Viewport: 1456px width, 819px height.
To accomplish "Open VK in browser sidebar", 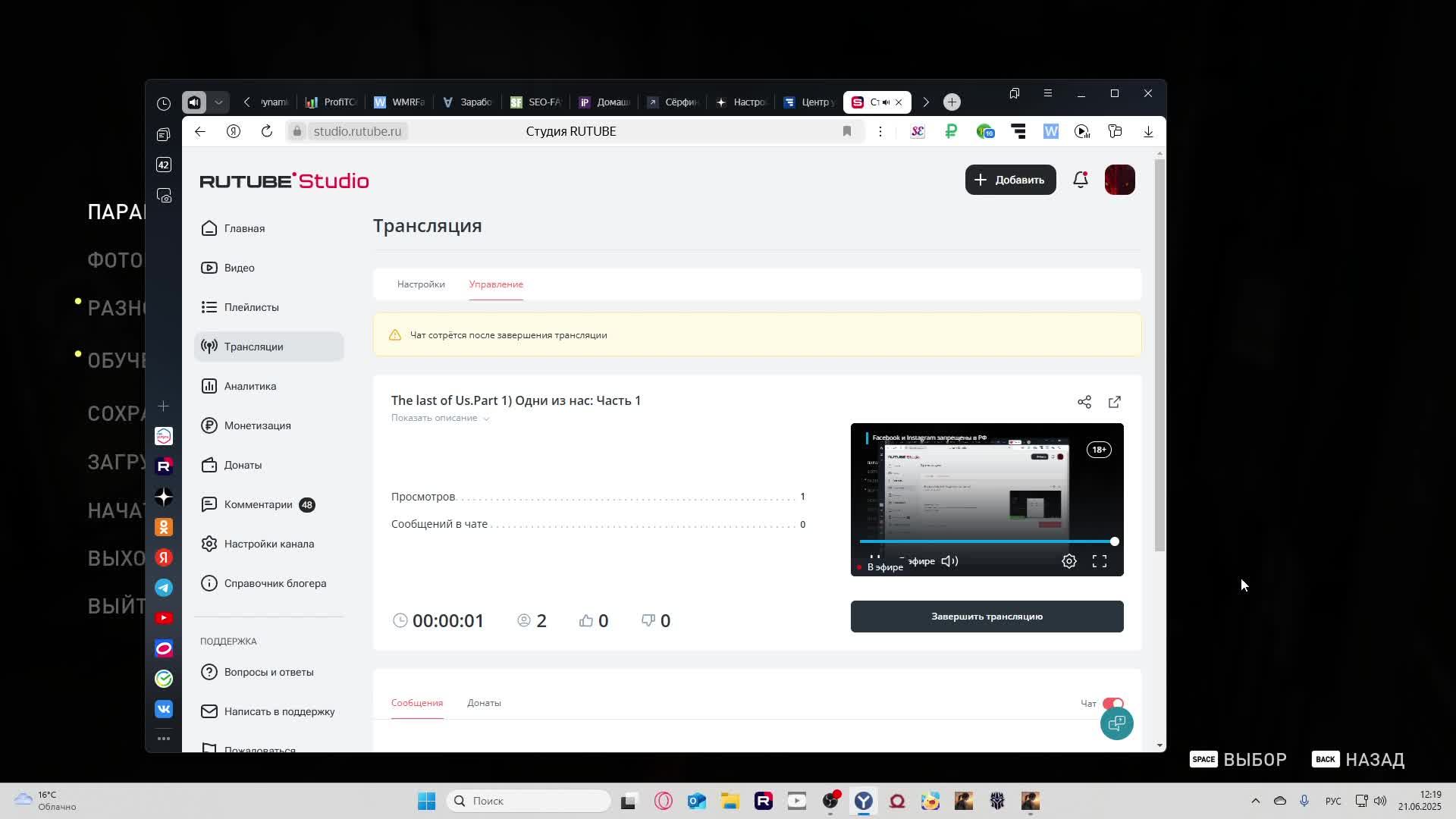I will pos(164,709).
